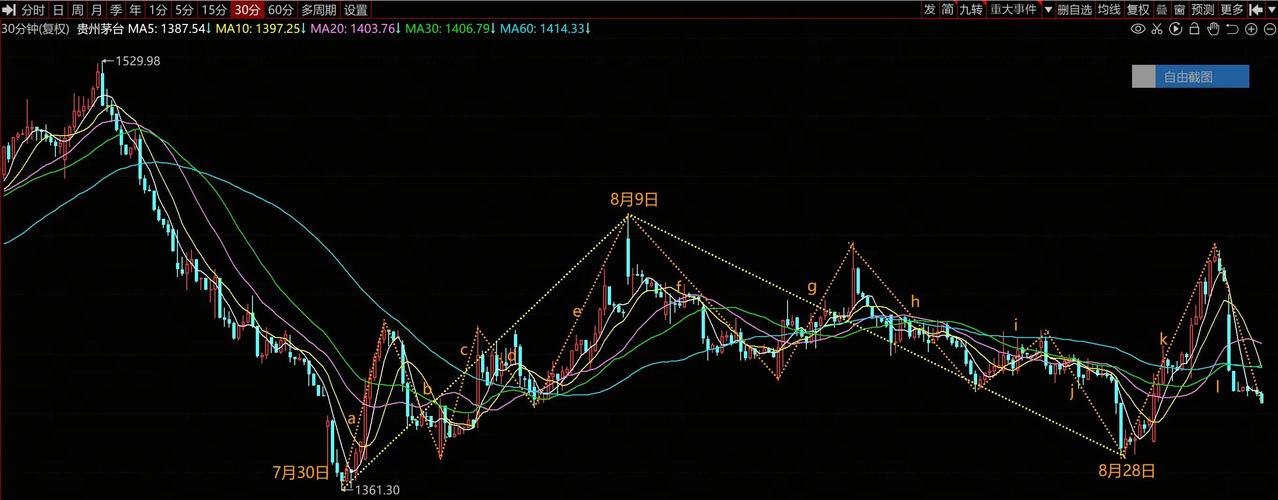This screenshot has width=1278, height=500.
Task: Click the 自由截图 screenshot button
Action: point(1189,76)
